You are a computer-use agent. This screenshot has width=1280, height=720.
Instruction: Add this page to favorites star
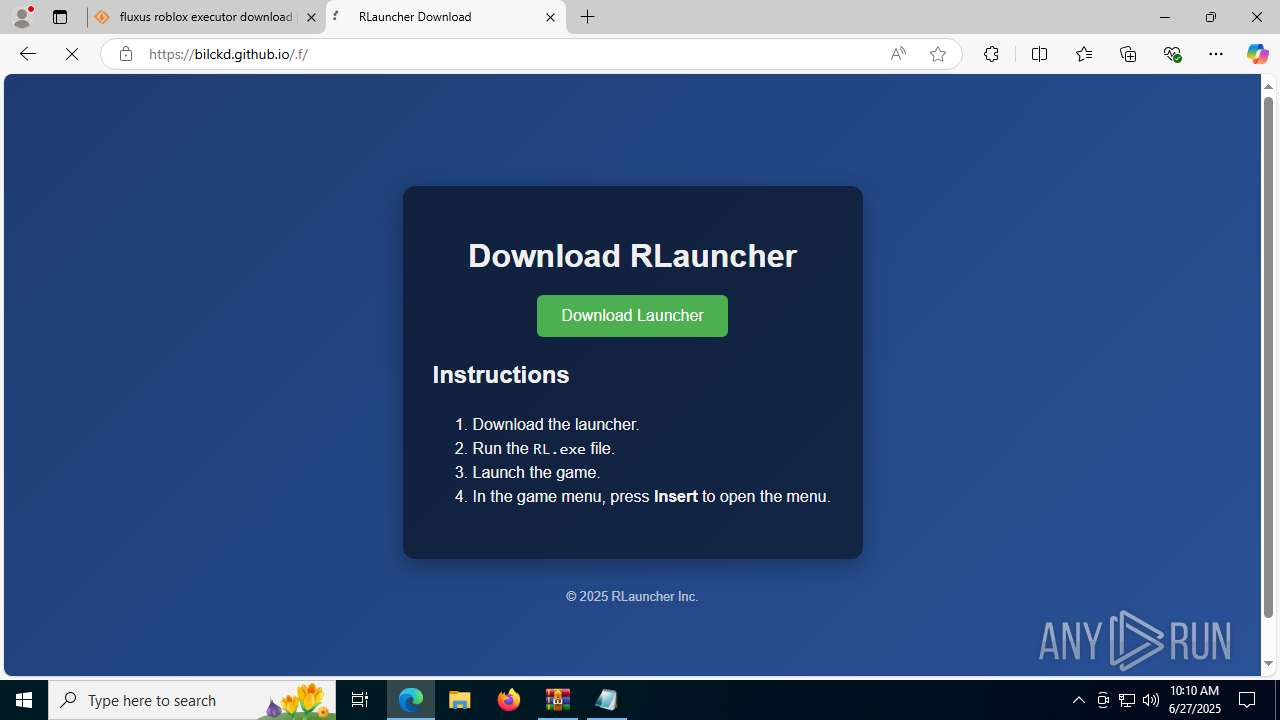click(x=937, y=54)
